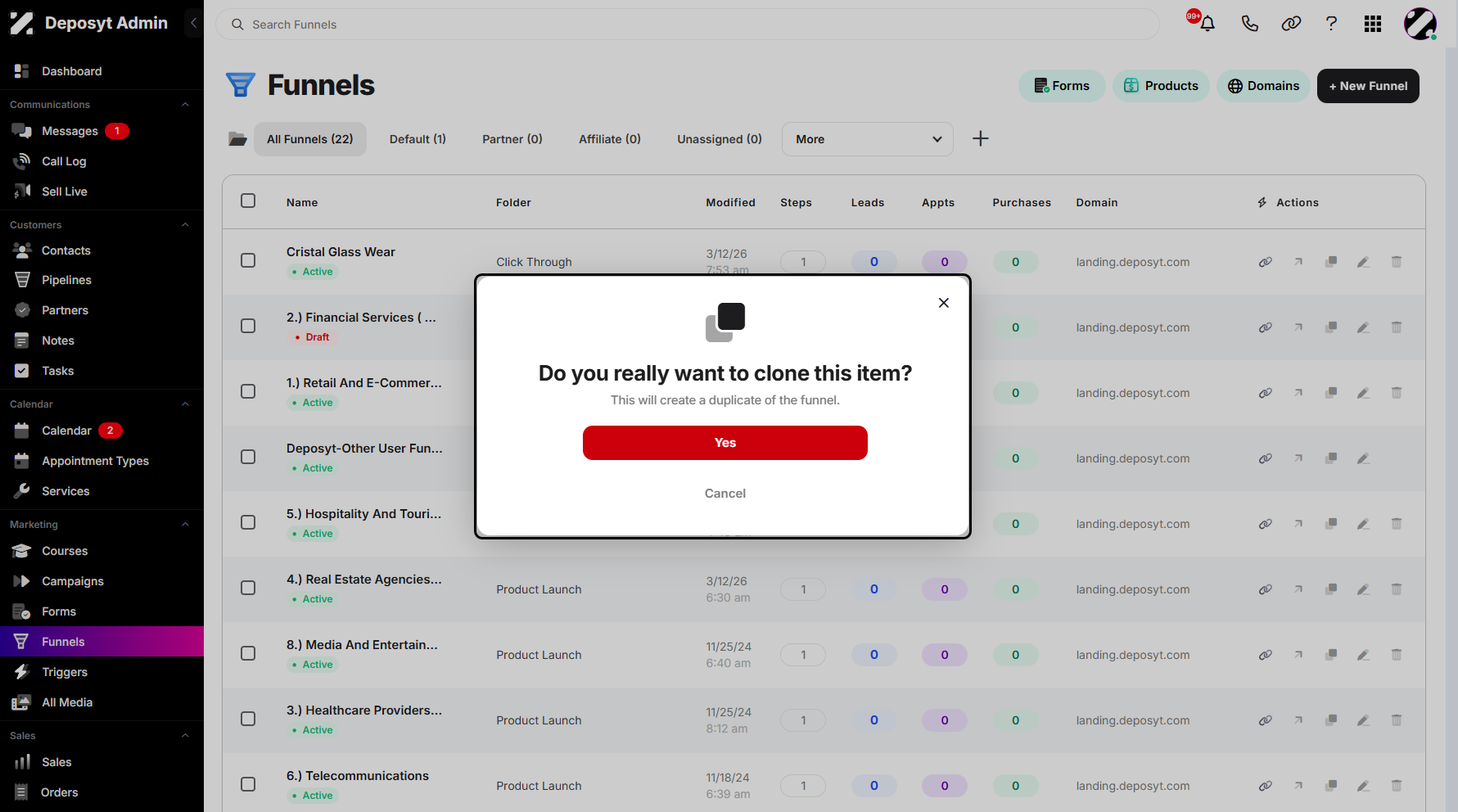Check the Cristal Glass Wear row checkbox

click(x=248, y=260)
